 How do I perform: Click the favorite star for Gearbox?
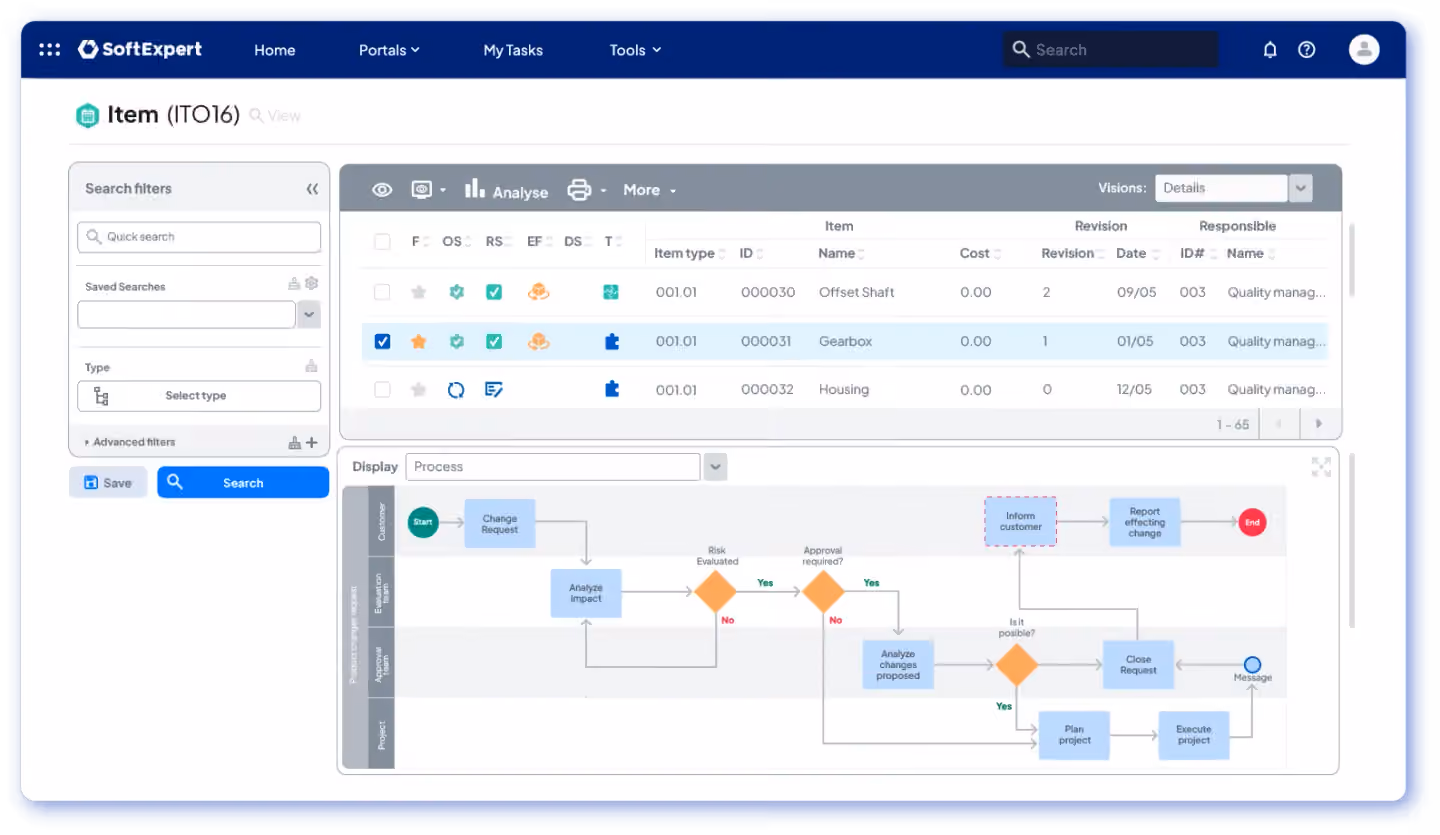coord(418,342)
